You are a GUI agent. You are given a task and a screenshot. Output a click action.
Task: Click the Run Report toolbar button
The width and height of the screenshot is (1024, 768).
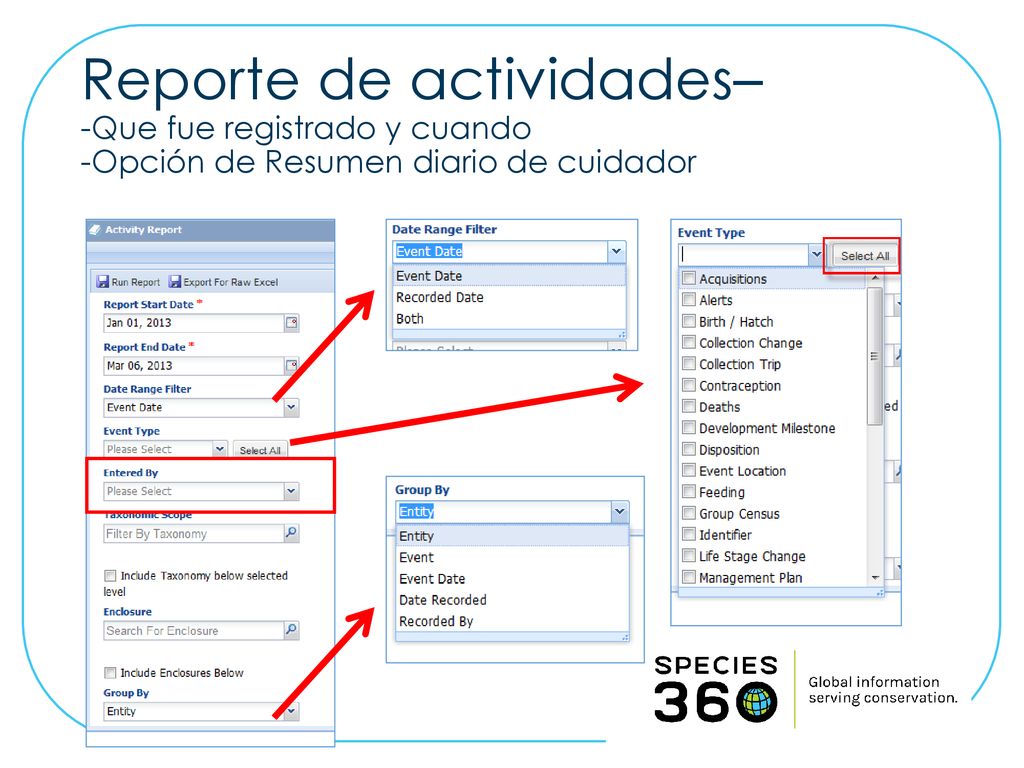click(128, 282)
